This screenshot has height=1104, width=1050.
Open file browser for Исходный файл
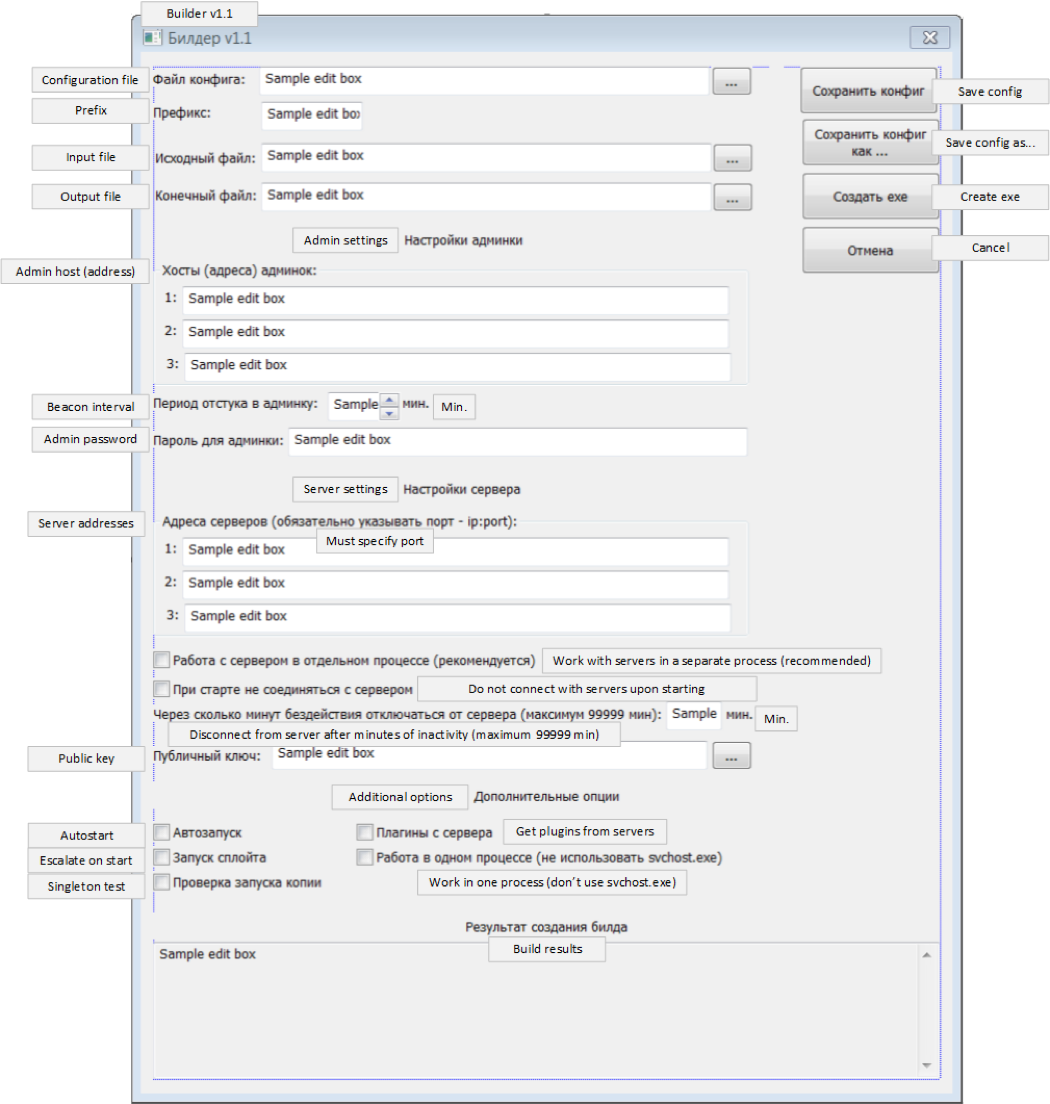point(732,158)
